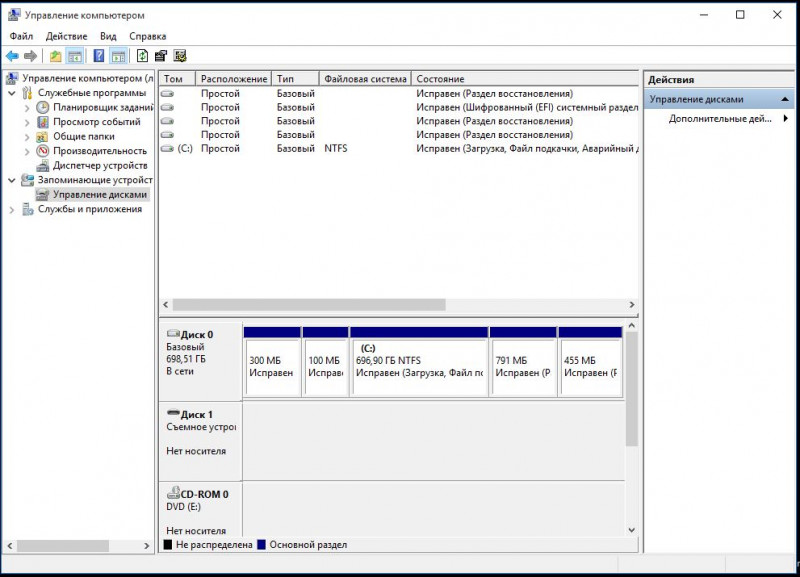Open the Вид menu
Screen dimensions: 800x577
pos(108,36)
